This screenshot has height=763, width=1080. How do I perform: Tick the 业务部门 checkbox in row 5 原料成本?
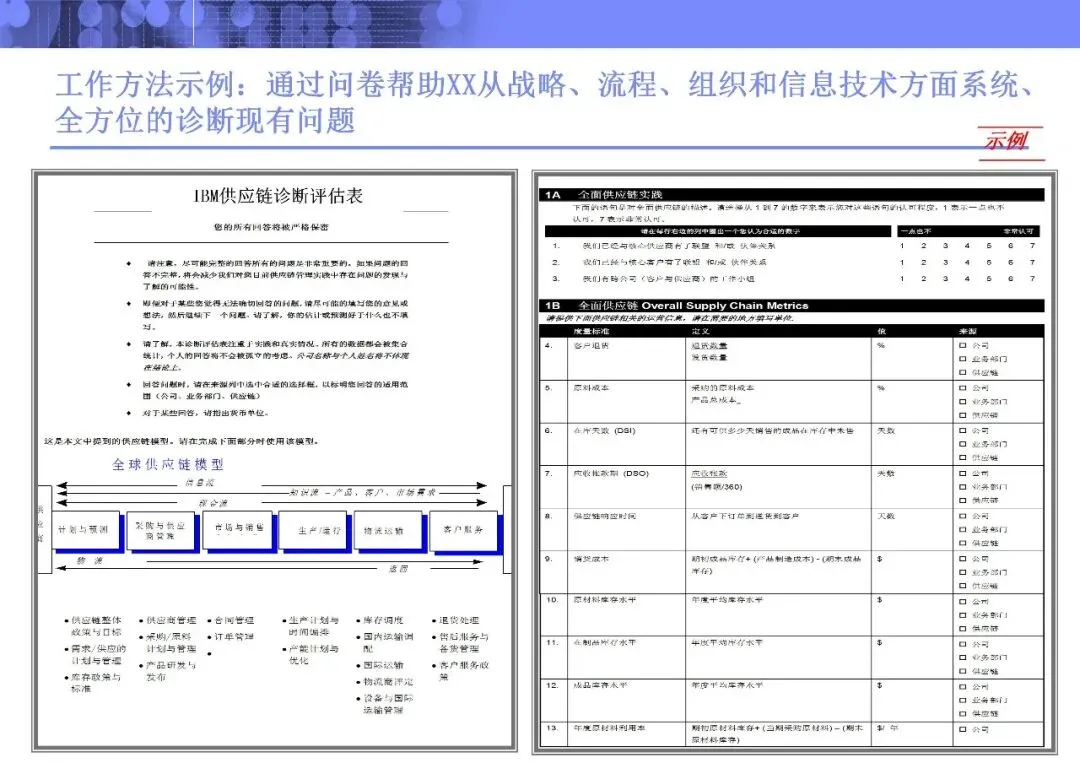(x=962, y=401)
